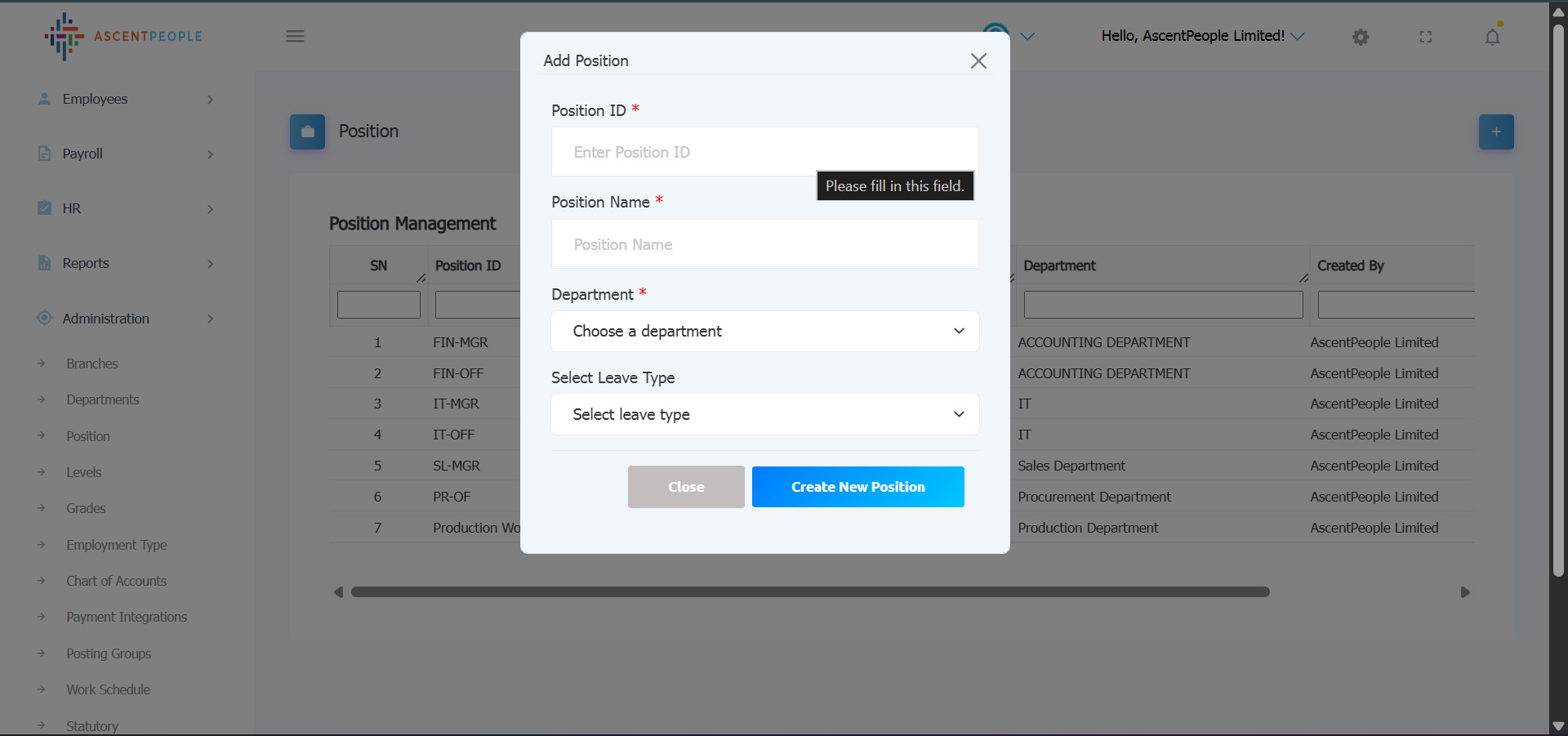Screen dimensions: 1568x736
Task: Expand the Payroll sidebar menu
Action: tap(127, 154)
